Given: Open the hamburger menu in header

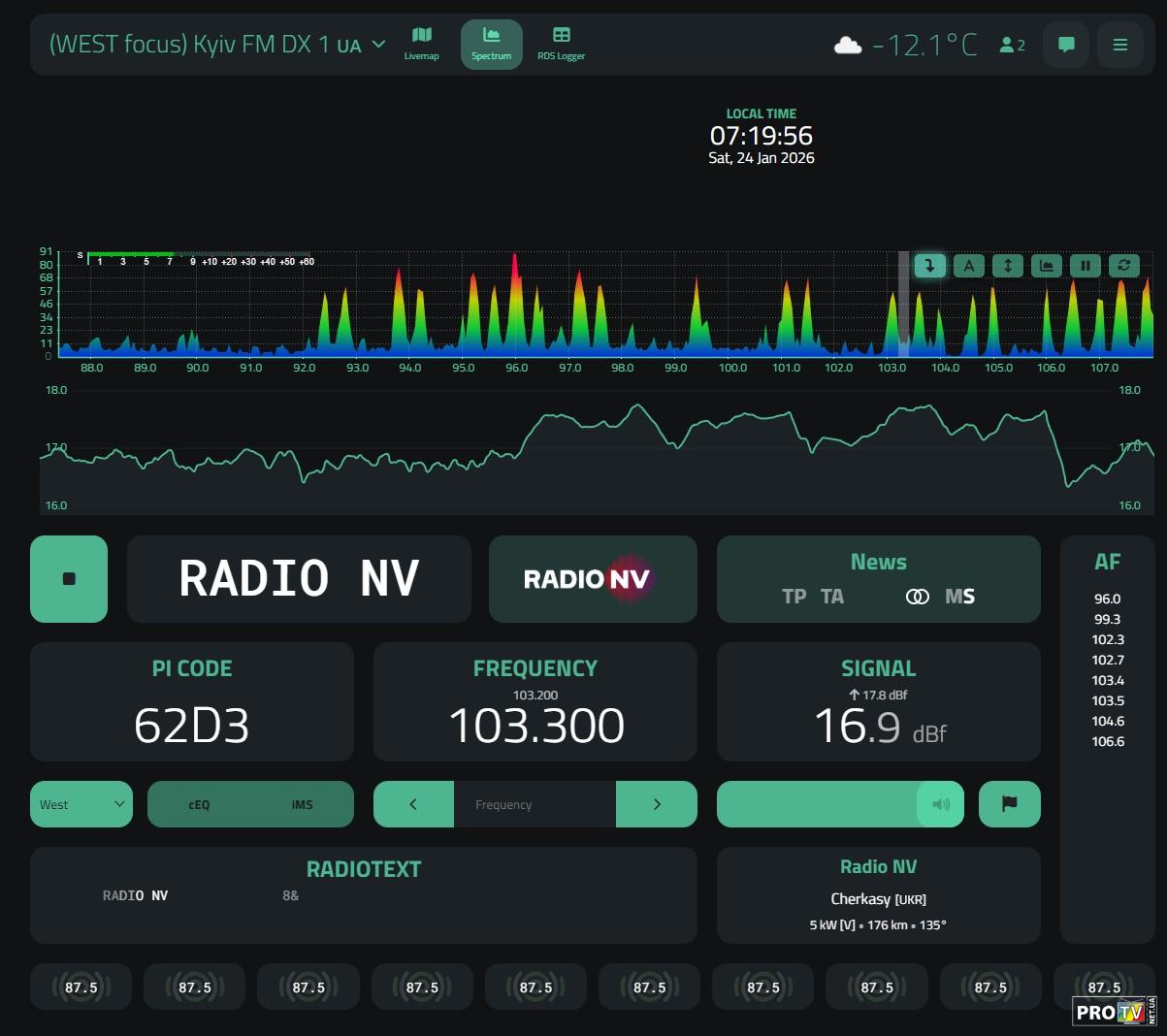Looking at the screenshot, I should click(x=1119, y=45).
